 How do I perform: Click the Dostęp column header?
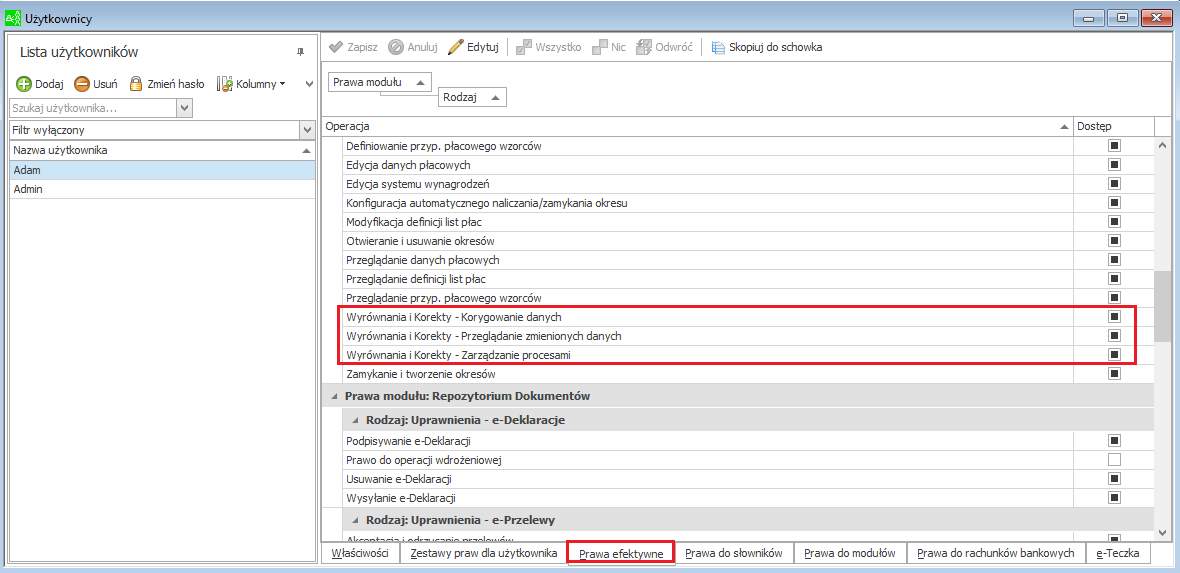1113,126
